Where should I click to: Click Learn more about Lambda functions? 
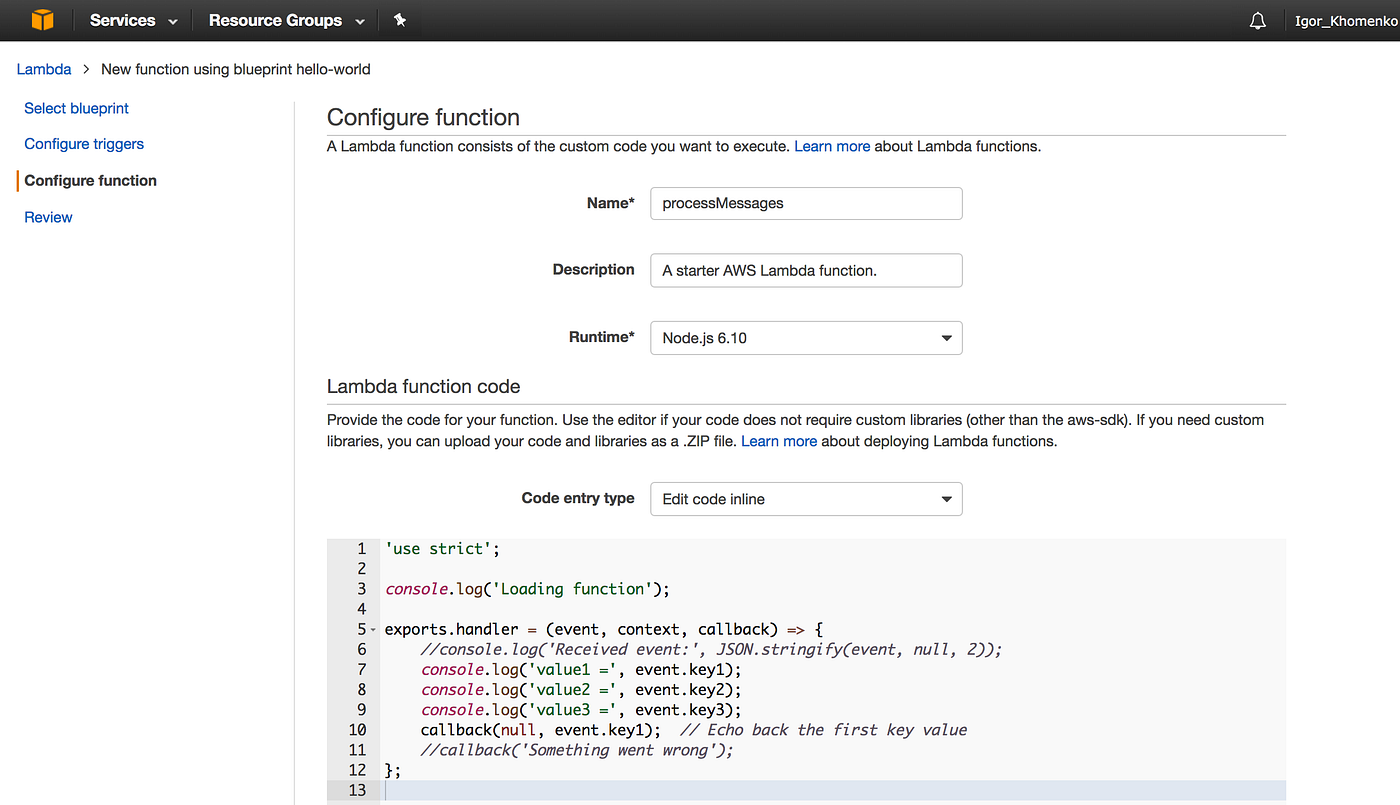point(832,146)
